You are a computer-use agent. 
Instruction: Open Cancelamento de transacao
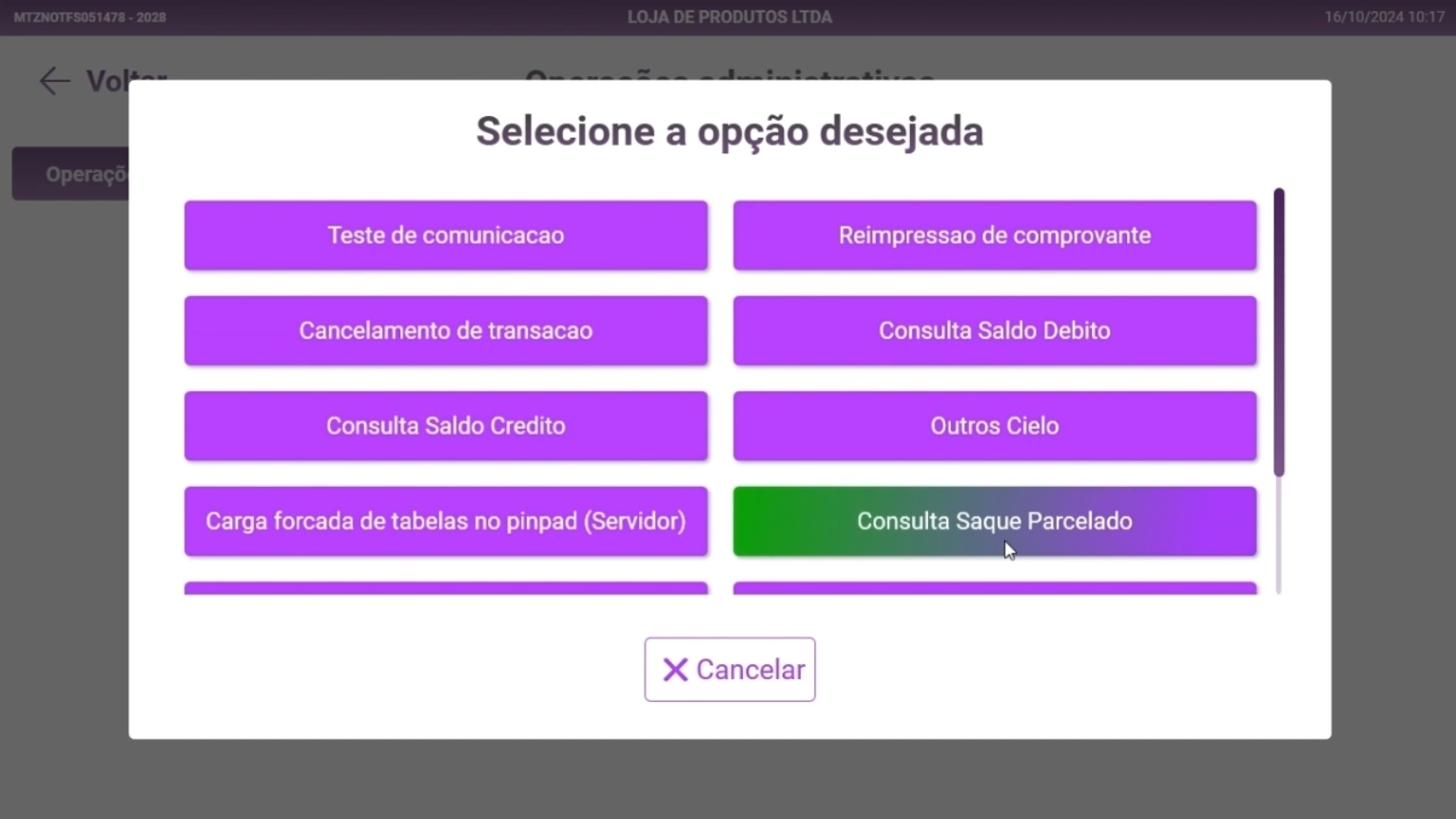point(445,330)
